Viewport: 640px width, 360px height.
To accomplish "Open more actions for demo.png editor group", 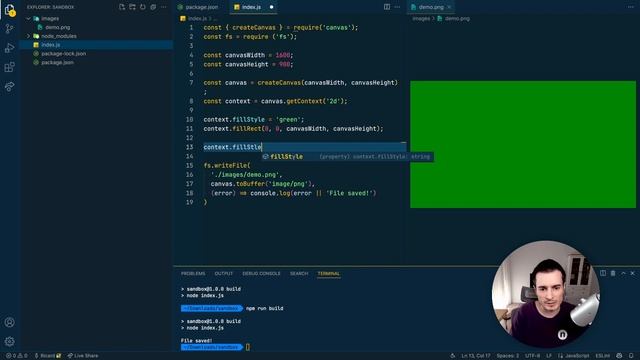I will (631, 7).
